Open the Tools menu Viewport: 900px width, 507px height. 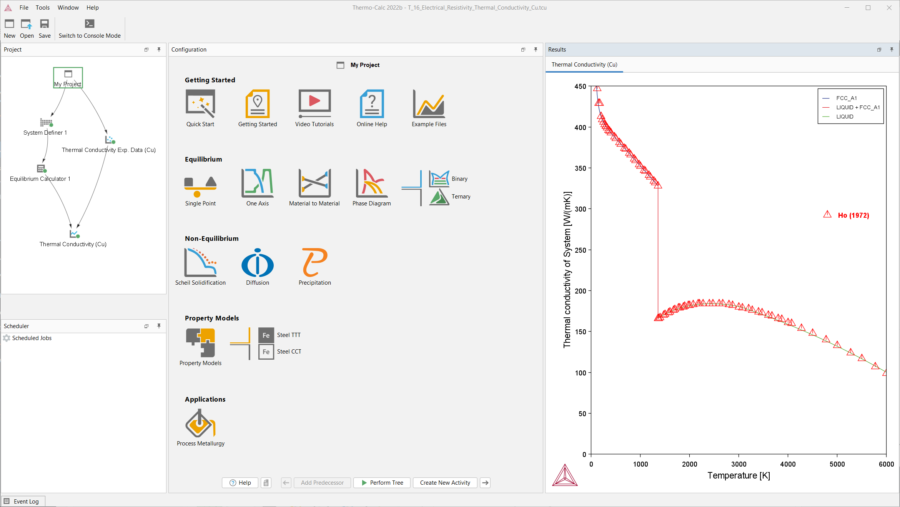point(42,7)
